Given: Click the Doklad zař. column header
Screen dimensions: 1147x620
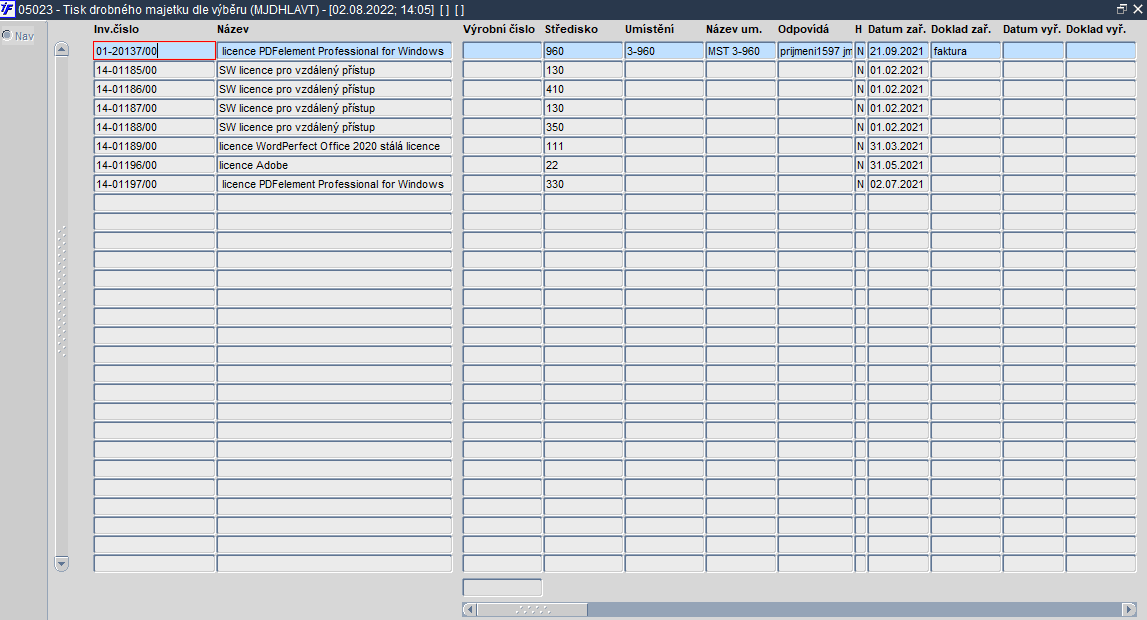Looking at the screenshot, I should pos(961,29).
